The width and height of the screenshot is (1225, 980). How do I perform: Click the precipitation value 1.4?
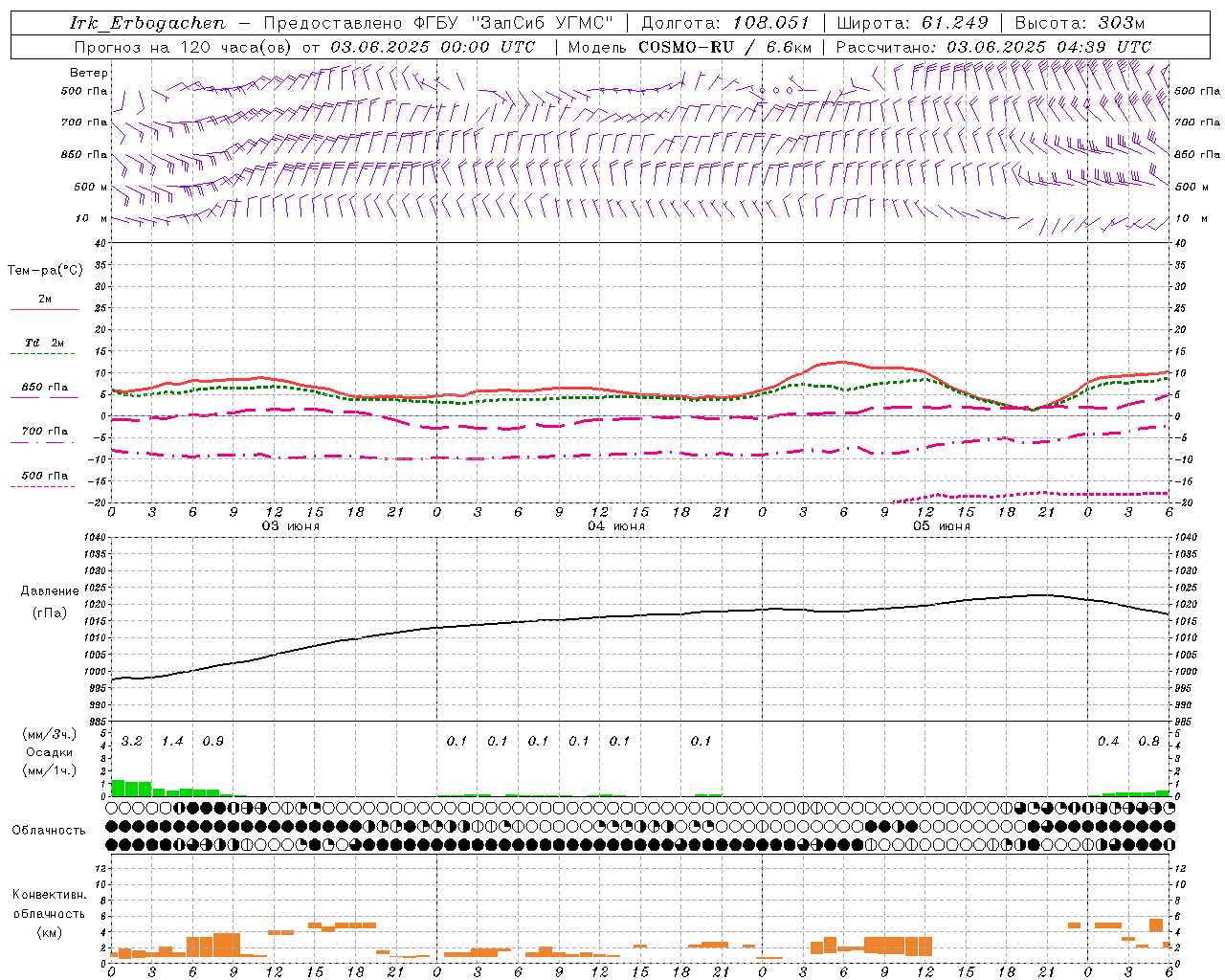click(x=172, y=742)
